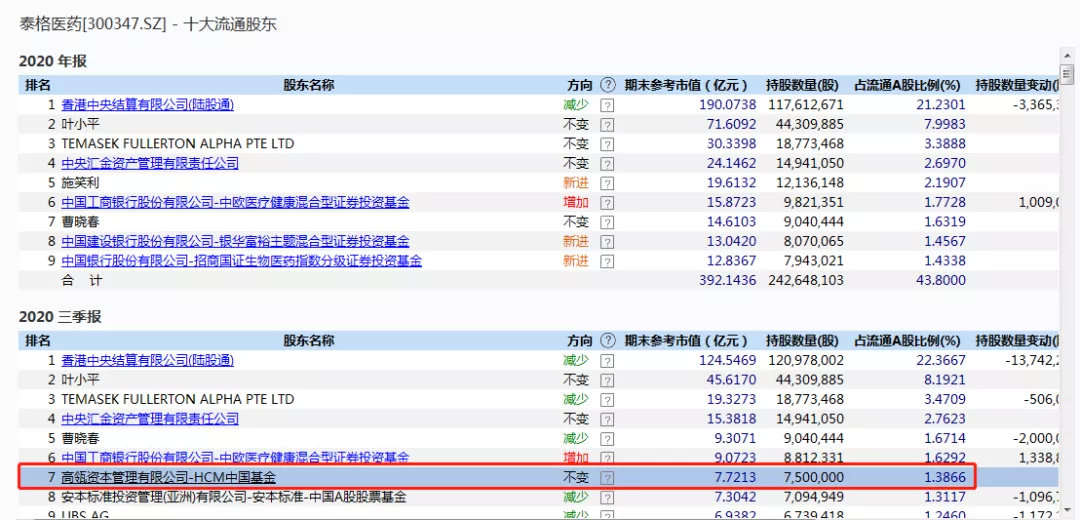
Task: Click help icon in 2020年报 叶小平 row
Action: tap(607, 125)
